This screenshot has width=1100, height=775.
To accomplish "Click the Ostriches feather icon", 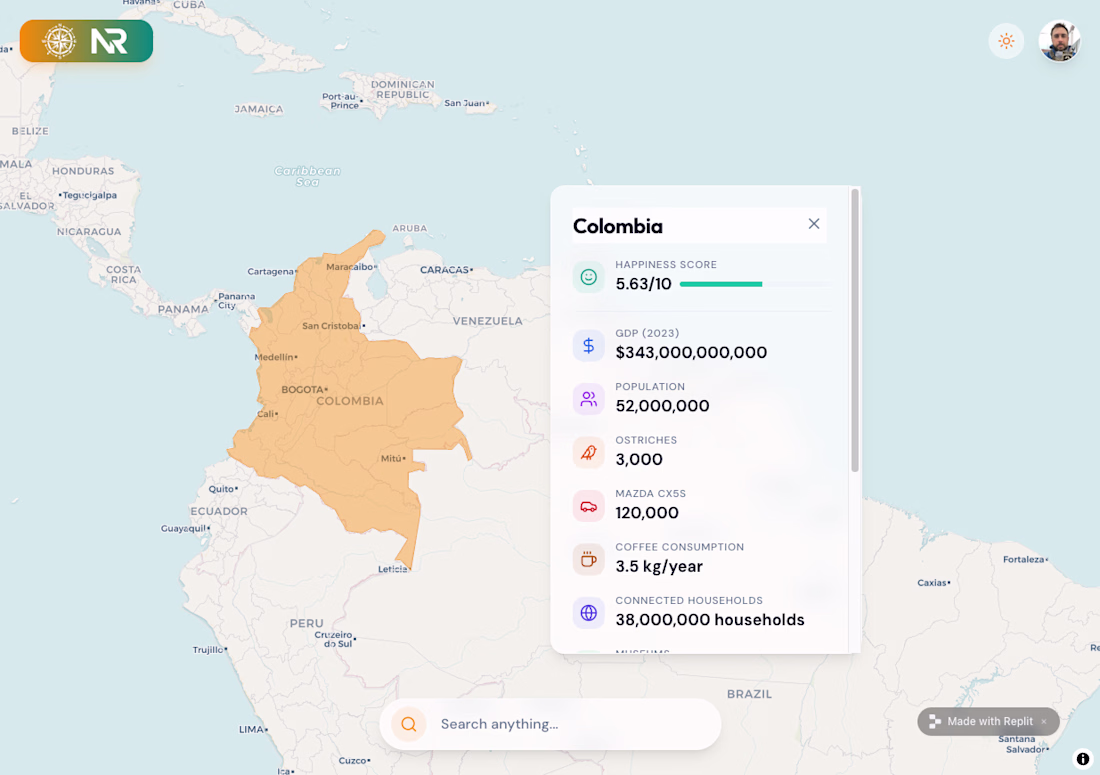I will [x=589, y=452].
